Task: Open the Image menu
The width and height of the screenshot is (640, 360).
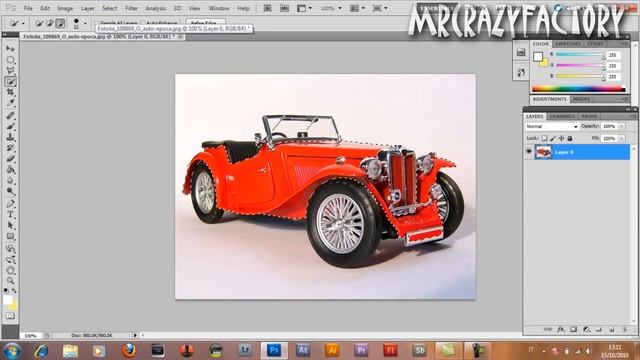Action: pos(65,8)
